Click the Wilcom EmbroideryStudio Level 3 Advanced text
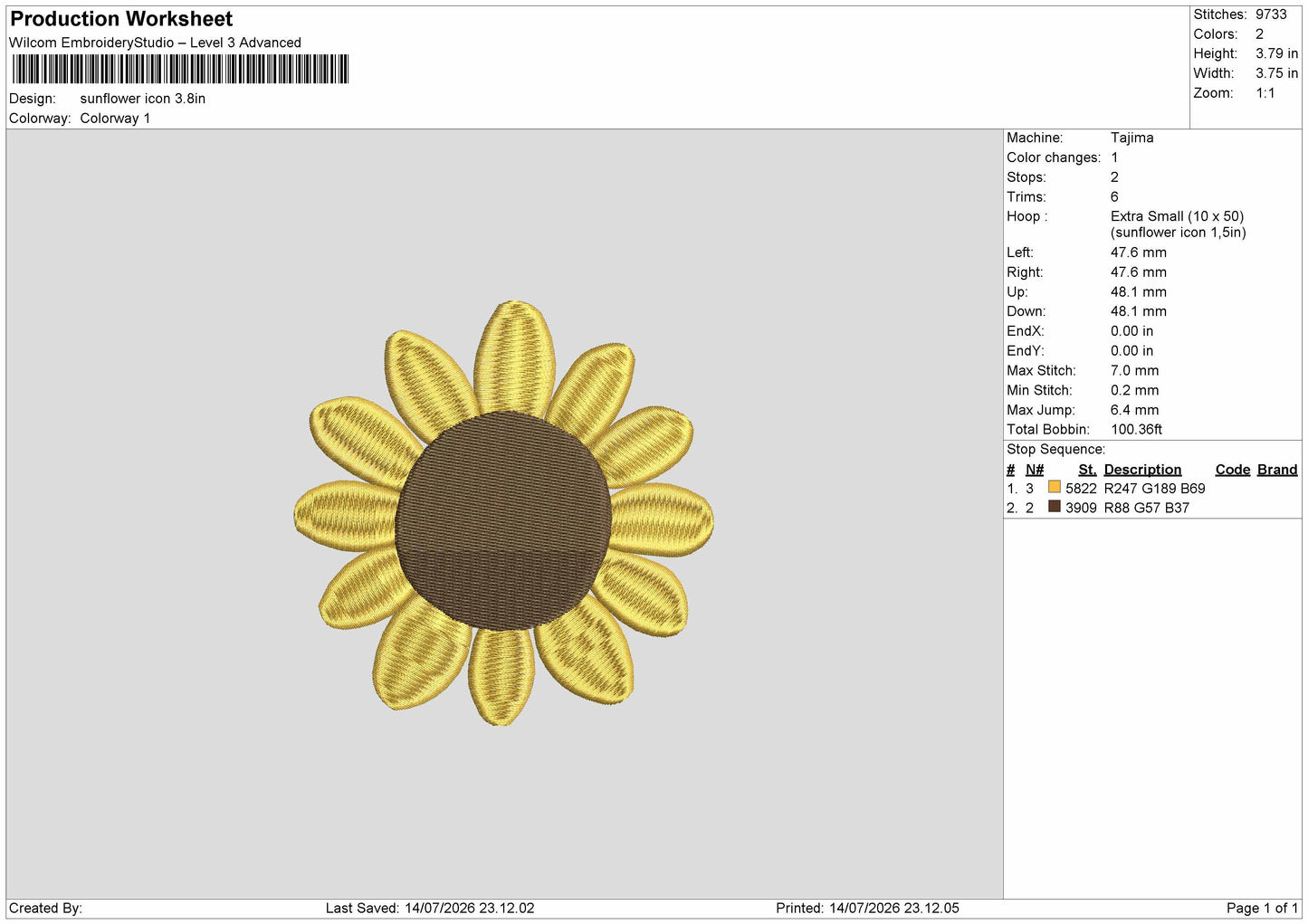Image resolution: width=1308 pixels, height=924 pixels. pyautogui.click(x=155, y=43)
